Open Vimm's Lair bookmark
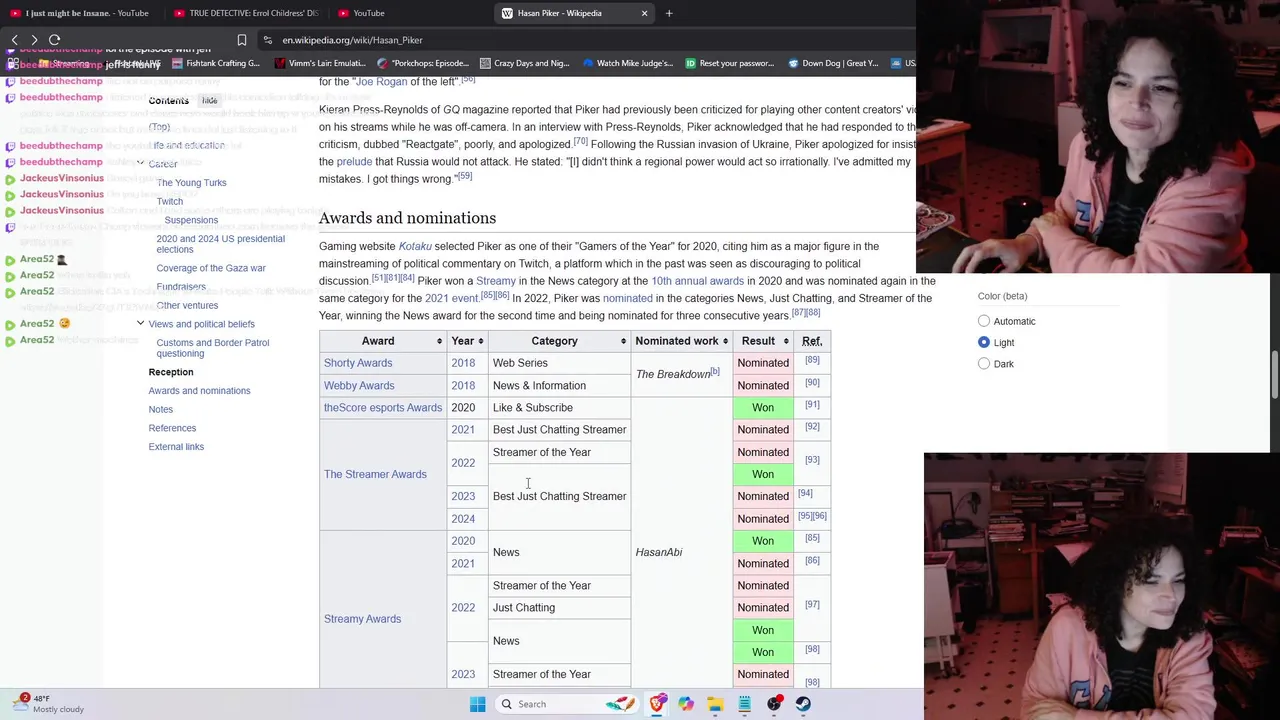Image resolution: width=1280 pixels, height=720 pixels. click(319, 63)
